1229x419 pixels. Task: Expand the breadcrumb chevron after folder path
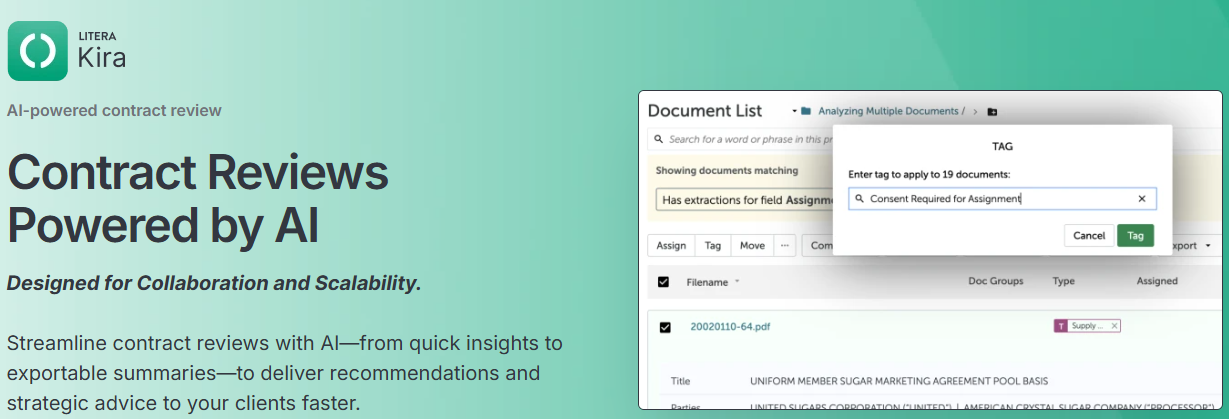tap(975, 112)
